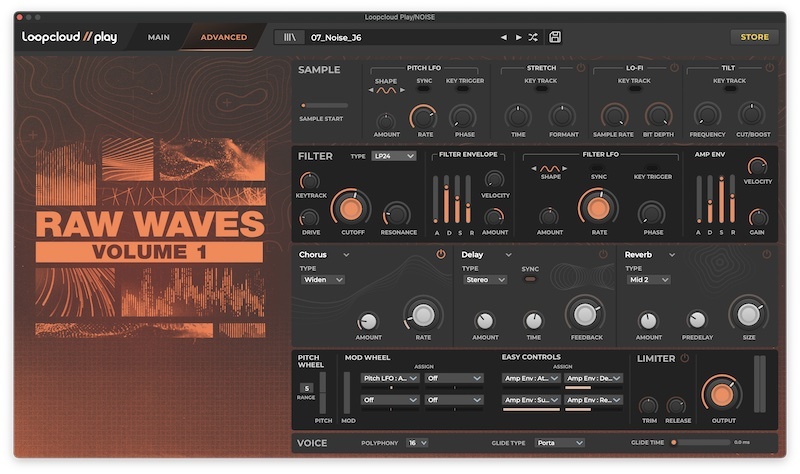Toggle Key Track in Stretch section
Screen dimensions: 800x474
click(541, 90)
